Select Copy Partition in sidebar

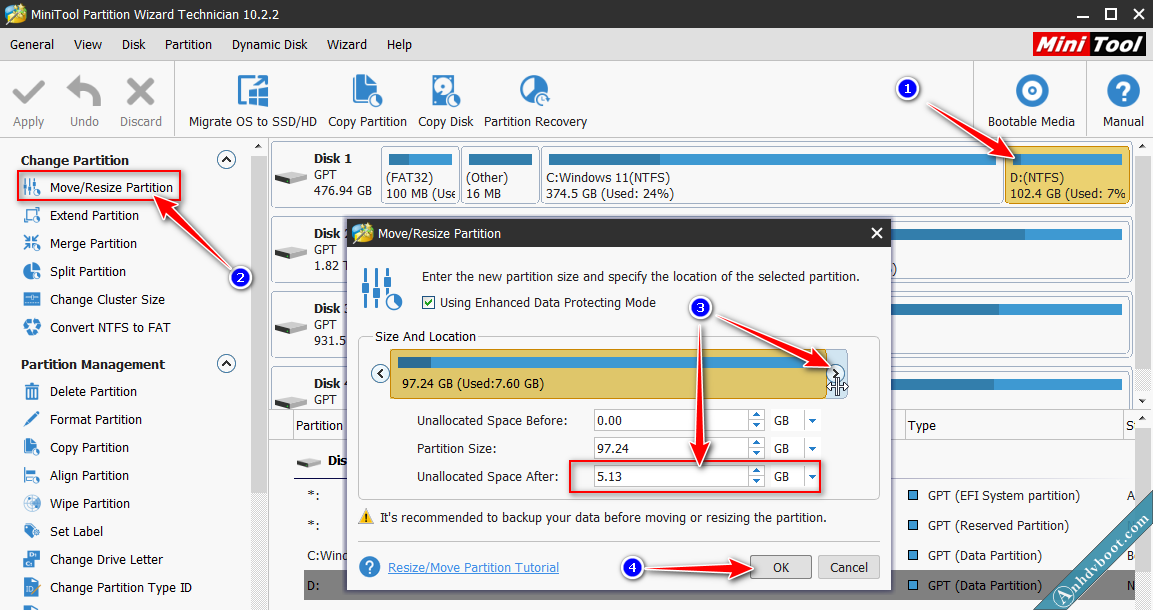[76, 448]
